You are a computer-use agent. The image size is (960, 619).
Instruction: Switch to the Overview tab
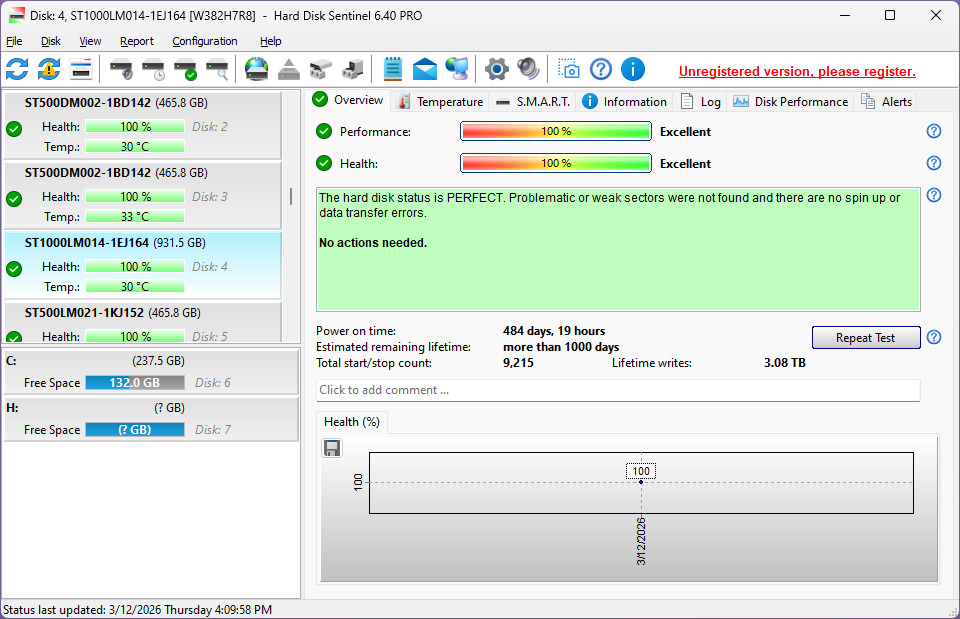[348, 100]
